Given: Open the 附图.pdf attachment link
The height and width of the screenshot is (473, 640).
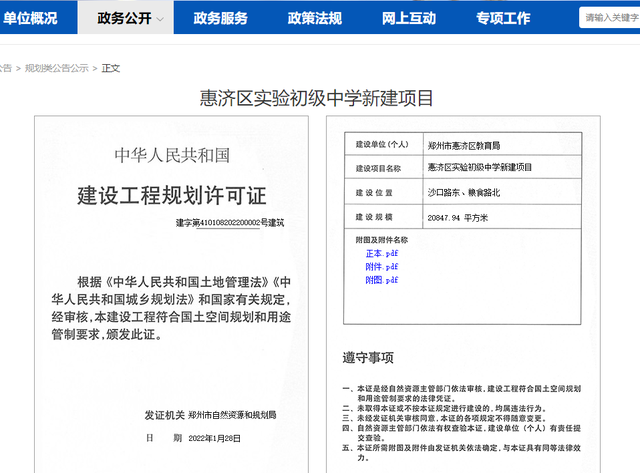Looking at the screenshot, I should pyautogui.click(x=382, y=280).
